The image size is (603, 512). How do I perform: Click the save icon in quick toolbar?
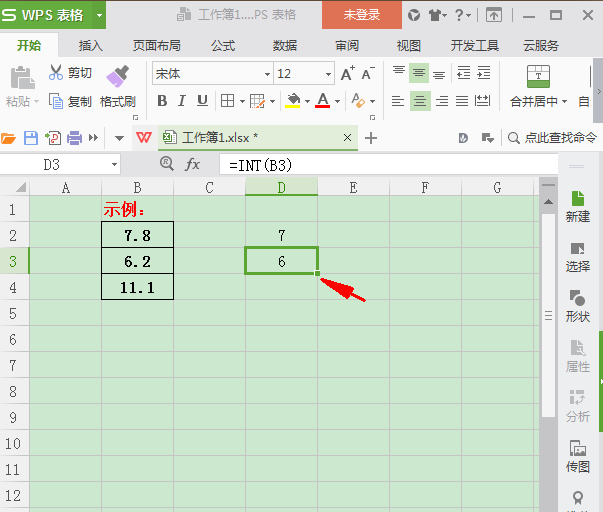click(x=30, y=138)
